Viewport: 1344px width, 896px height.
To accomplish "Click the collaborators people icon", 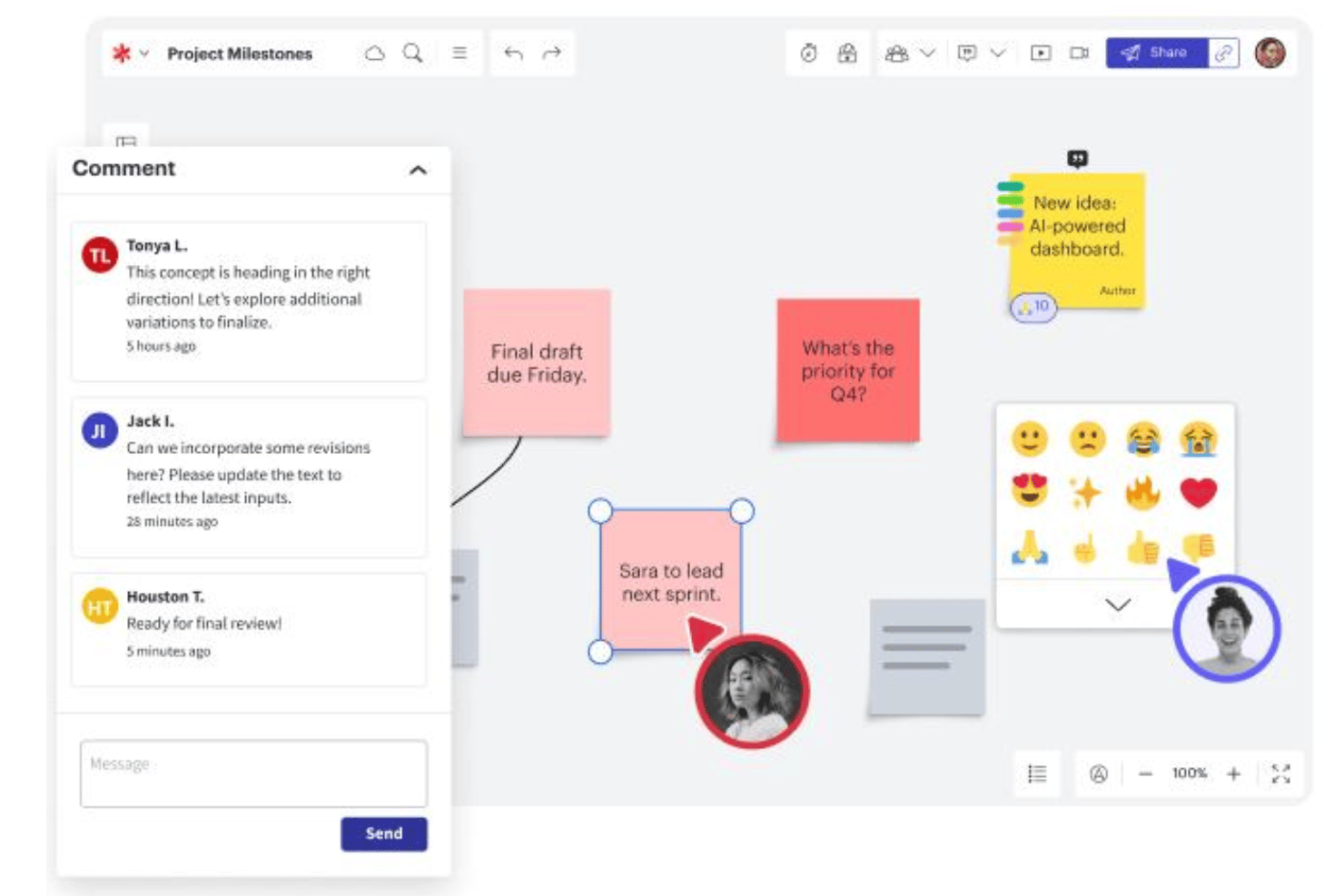I will tap(896, 54).
